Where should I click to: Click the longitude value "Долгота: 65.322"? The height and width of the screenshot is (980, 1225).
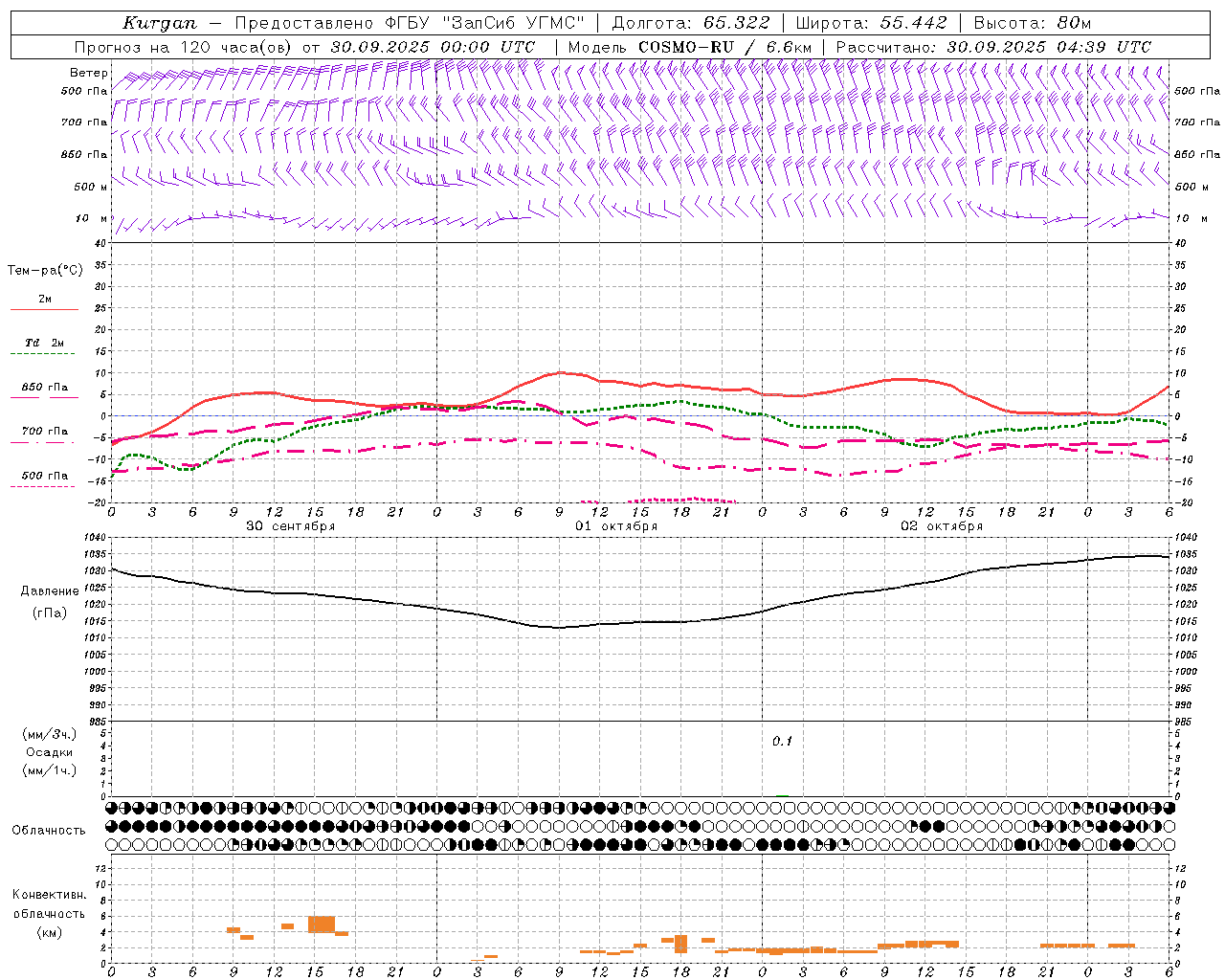[693, 23]
